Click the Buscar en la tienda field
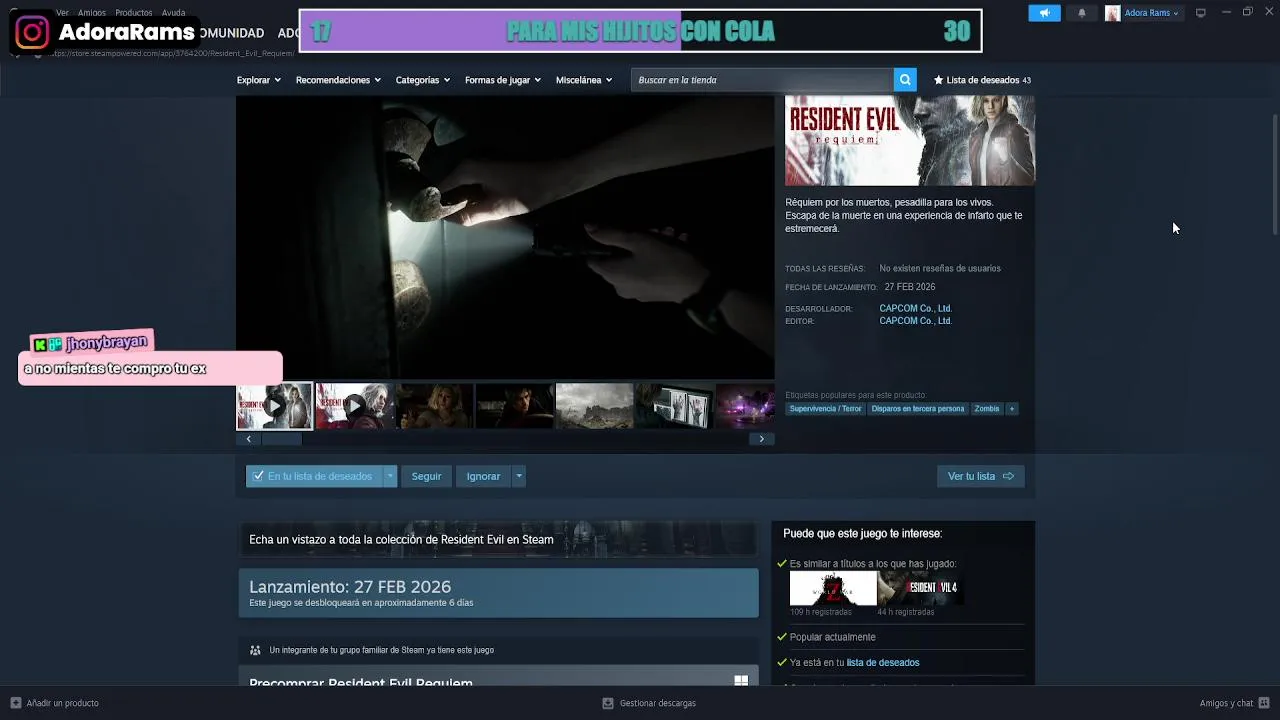 tap(763, 80)
